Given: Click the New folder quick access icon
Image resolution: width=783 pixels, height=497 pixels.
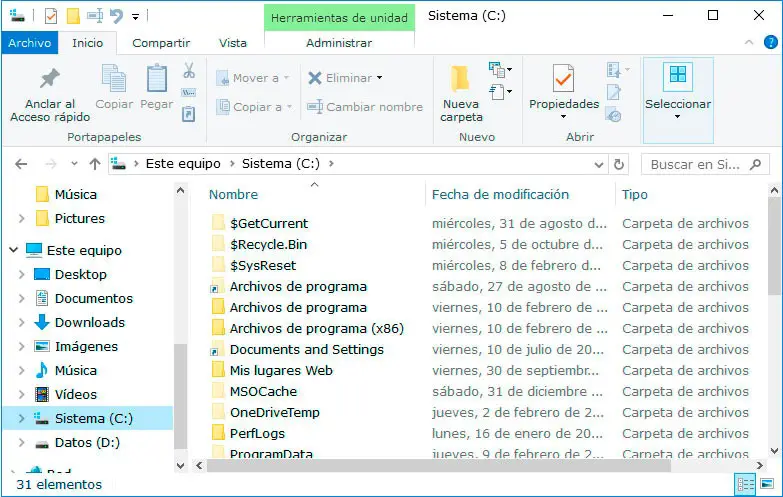Looking at the screenshot, I should coord(73,16).
